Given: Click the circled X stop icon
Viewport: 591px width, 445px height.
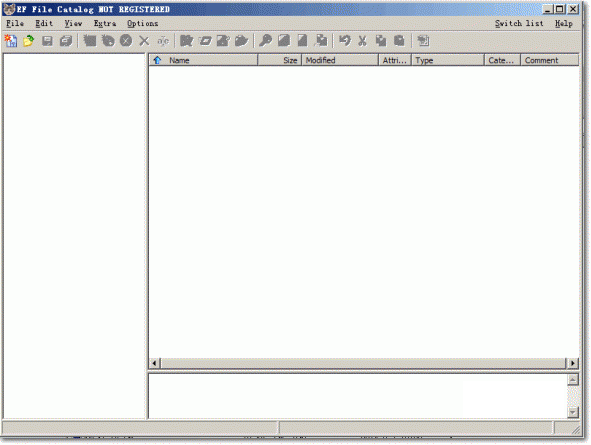Looking at the screenshot, I should point(126,40).
